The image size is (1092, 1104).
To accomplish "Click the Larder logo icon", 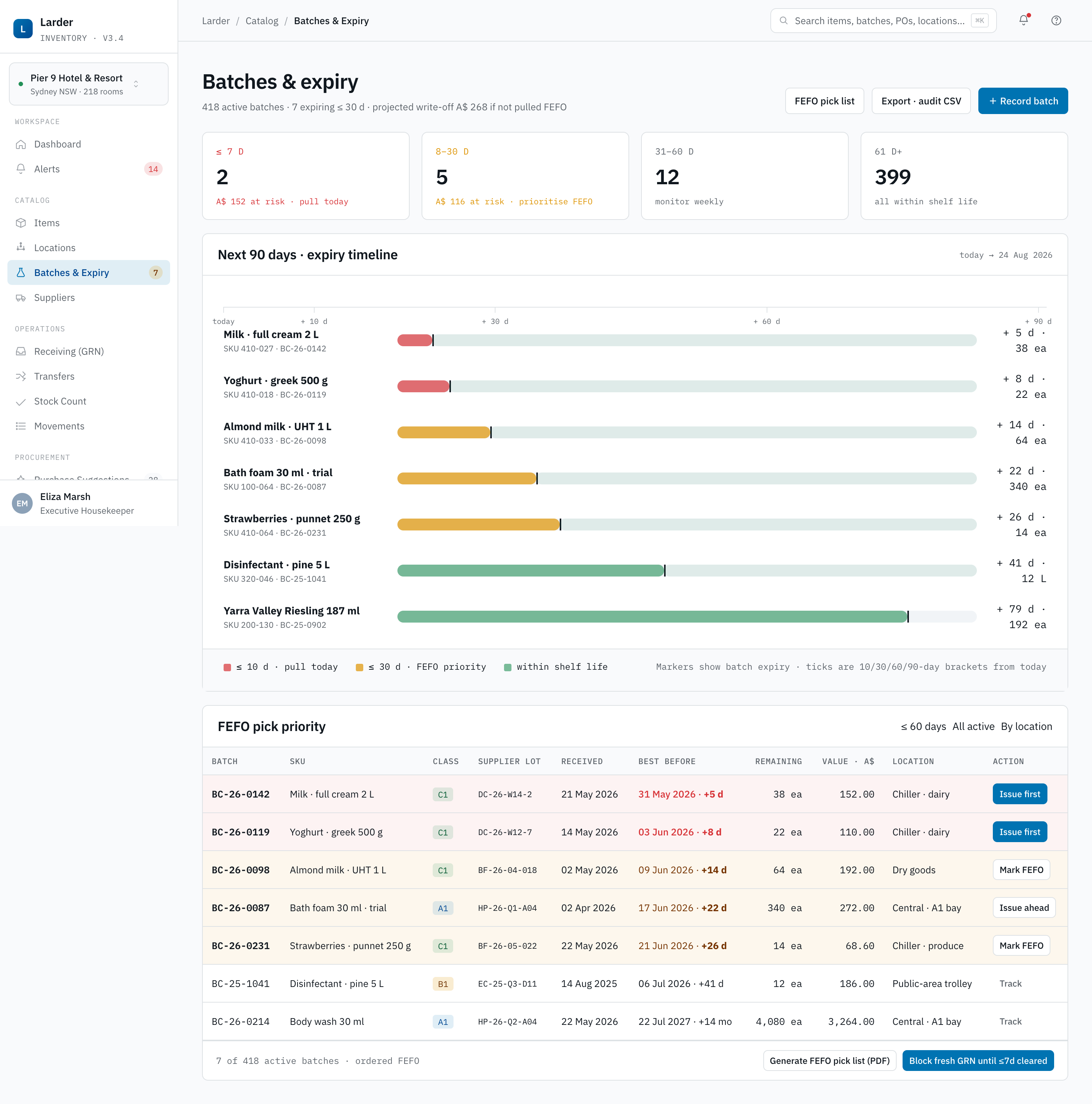I will [23, 29].
